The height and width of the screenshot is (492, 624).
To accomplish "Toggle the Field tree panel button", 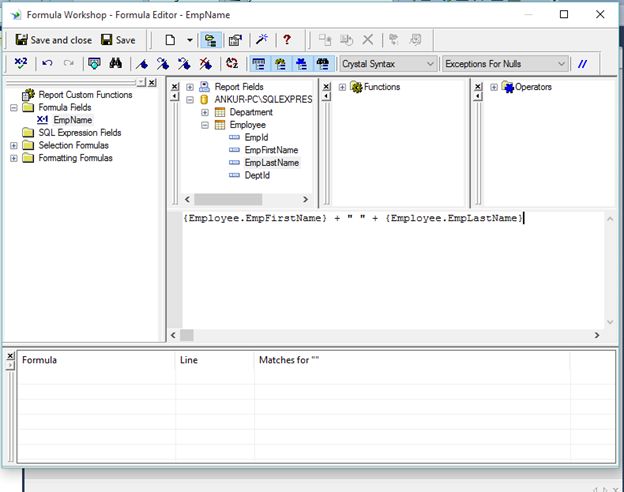I will click(x=258, y=64).
